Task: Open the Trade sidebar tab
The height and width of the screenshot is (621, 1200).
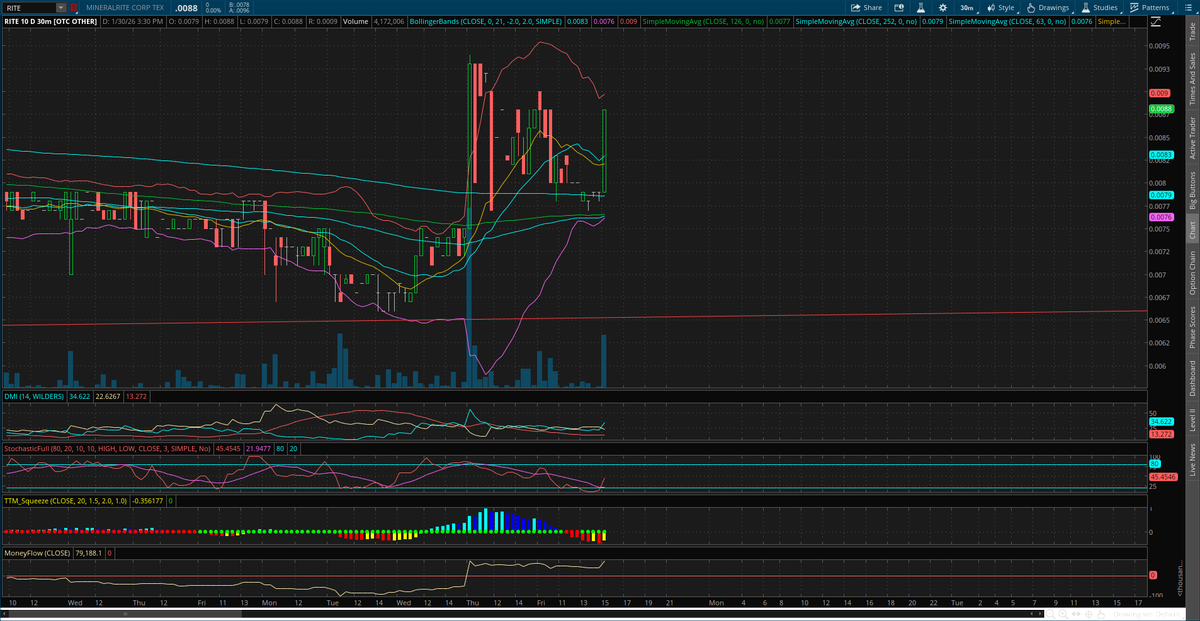Action: point(1191,32)
